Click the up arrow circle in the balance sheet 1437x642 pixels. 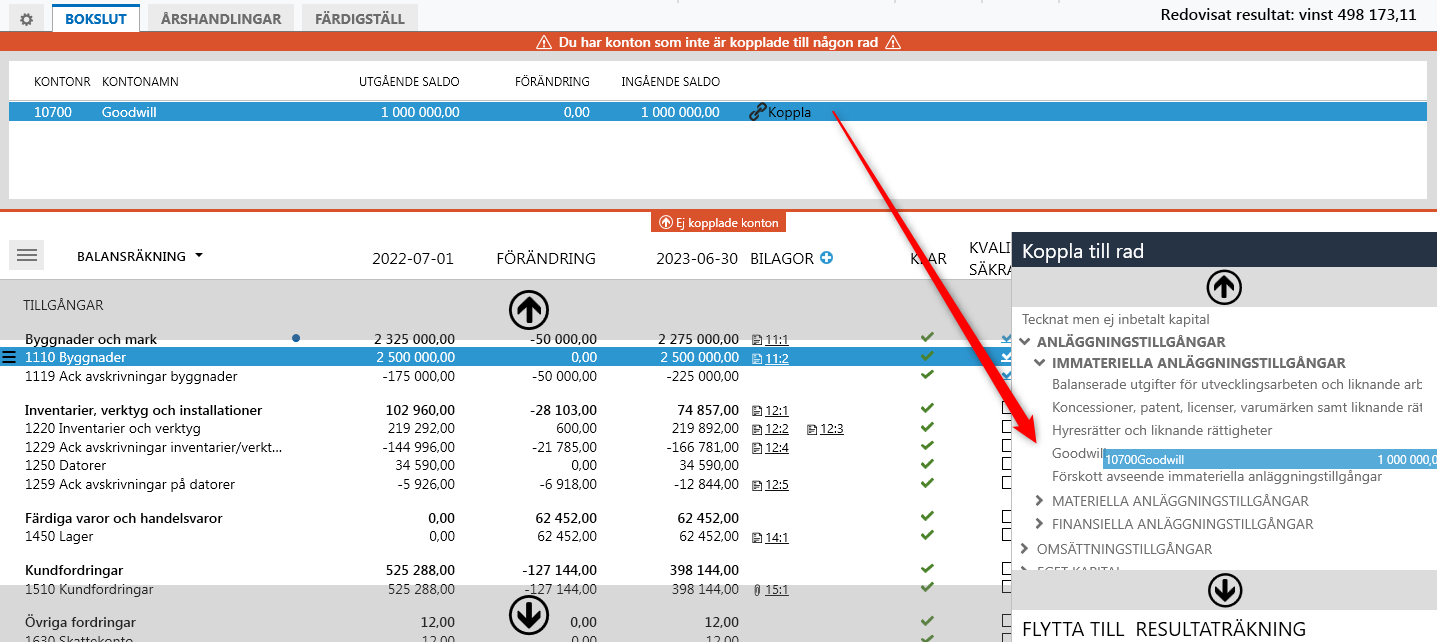click(529, 310)
